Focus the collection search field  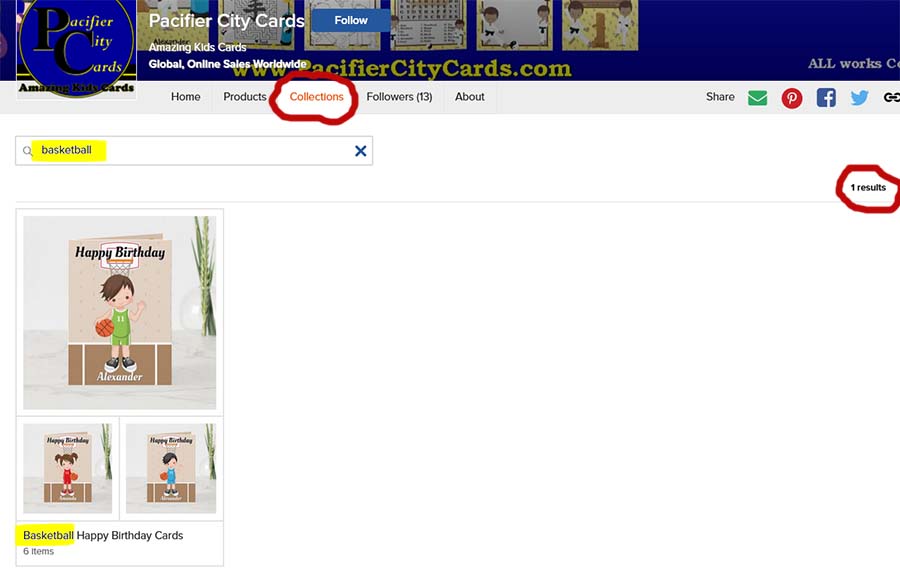pos(194,151)
